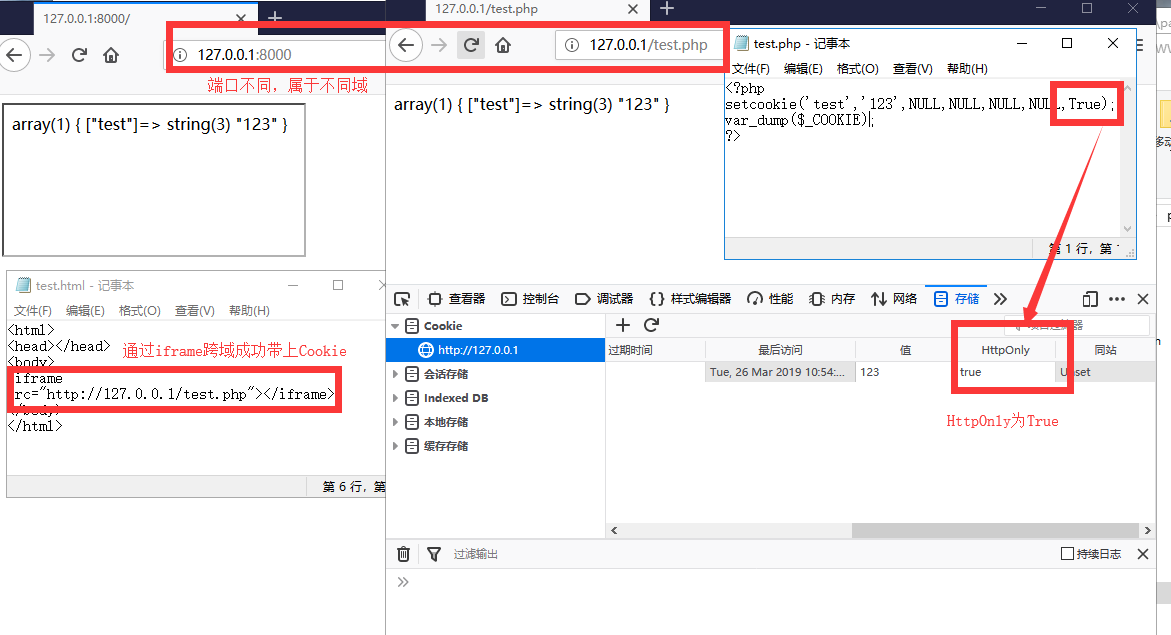Click Forward in the 127.0.0.1:8000 browser window

coord(47,55)
